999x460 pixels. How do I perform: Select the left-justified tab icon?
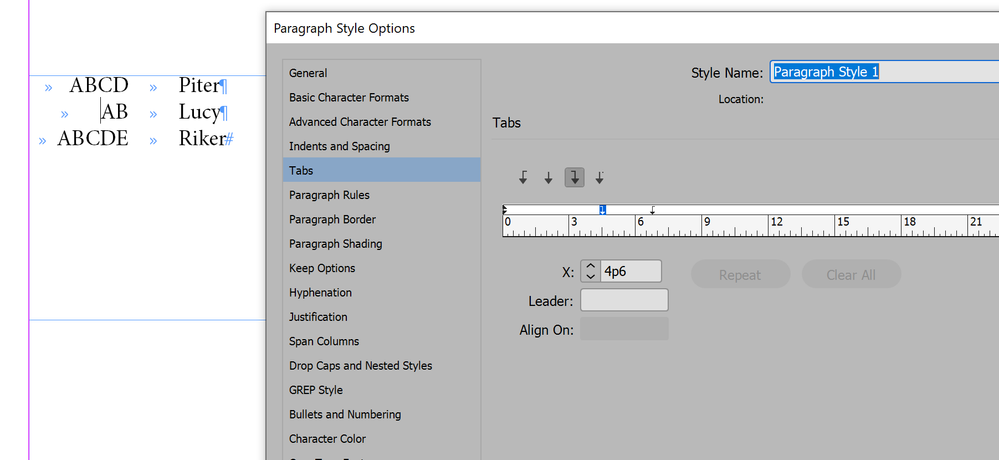[x=523, y=178]
